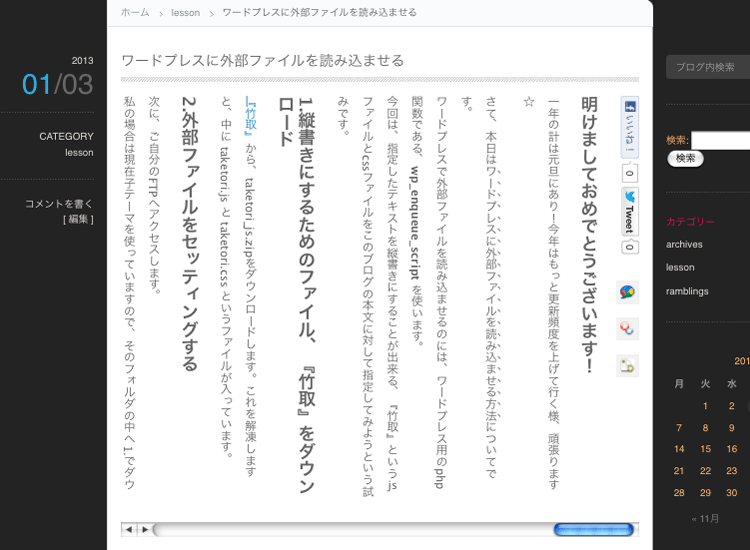Open lesson in the カテゴリー list

tap(680, 267)
